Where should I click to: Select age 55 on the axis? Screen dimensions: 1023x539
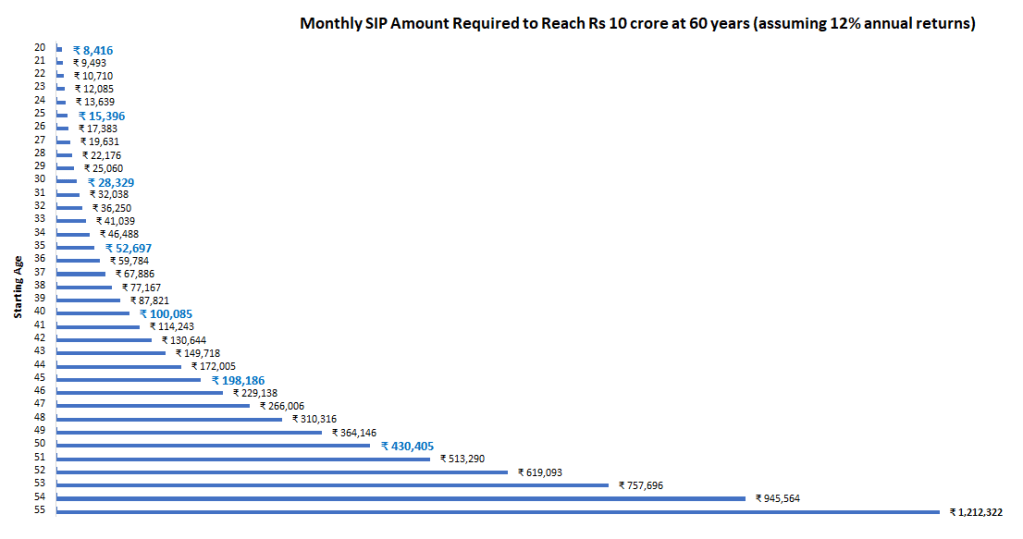tap(40, 512)
